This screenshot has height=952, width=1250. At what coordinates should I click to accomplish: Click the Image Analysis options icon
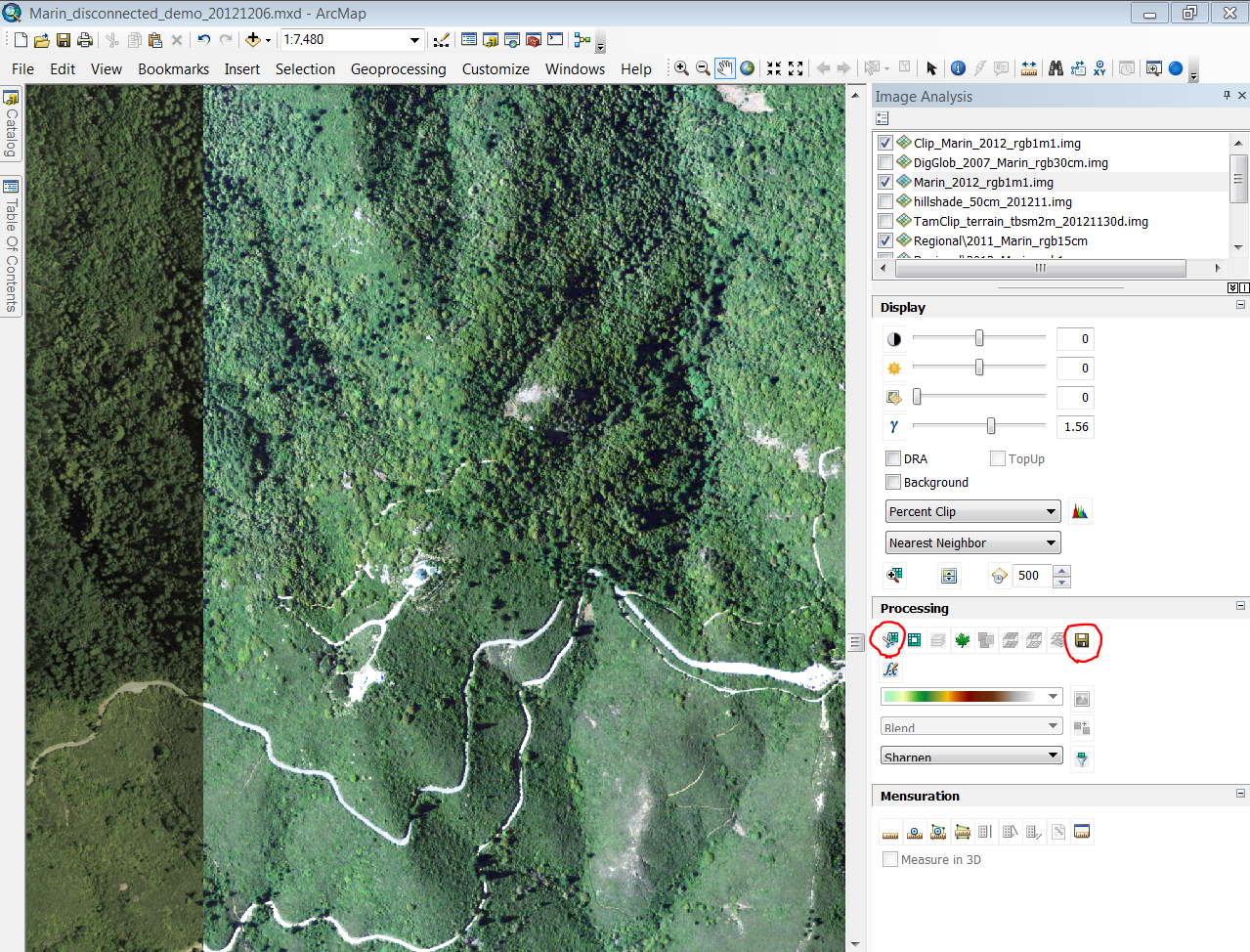883,118
